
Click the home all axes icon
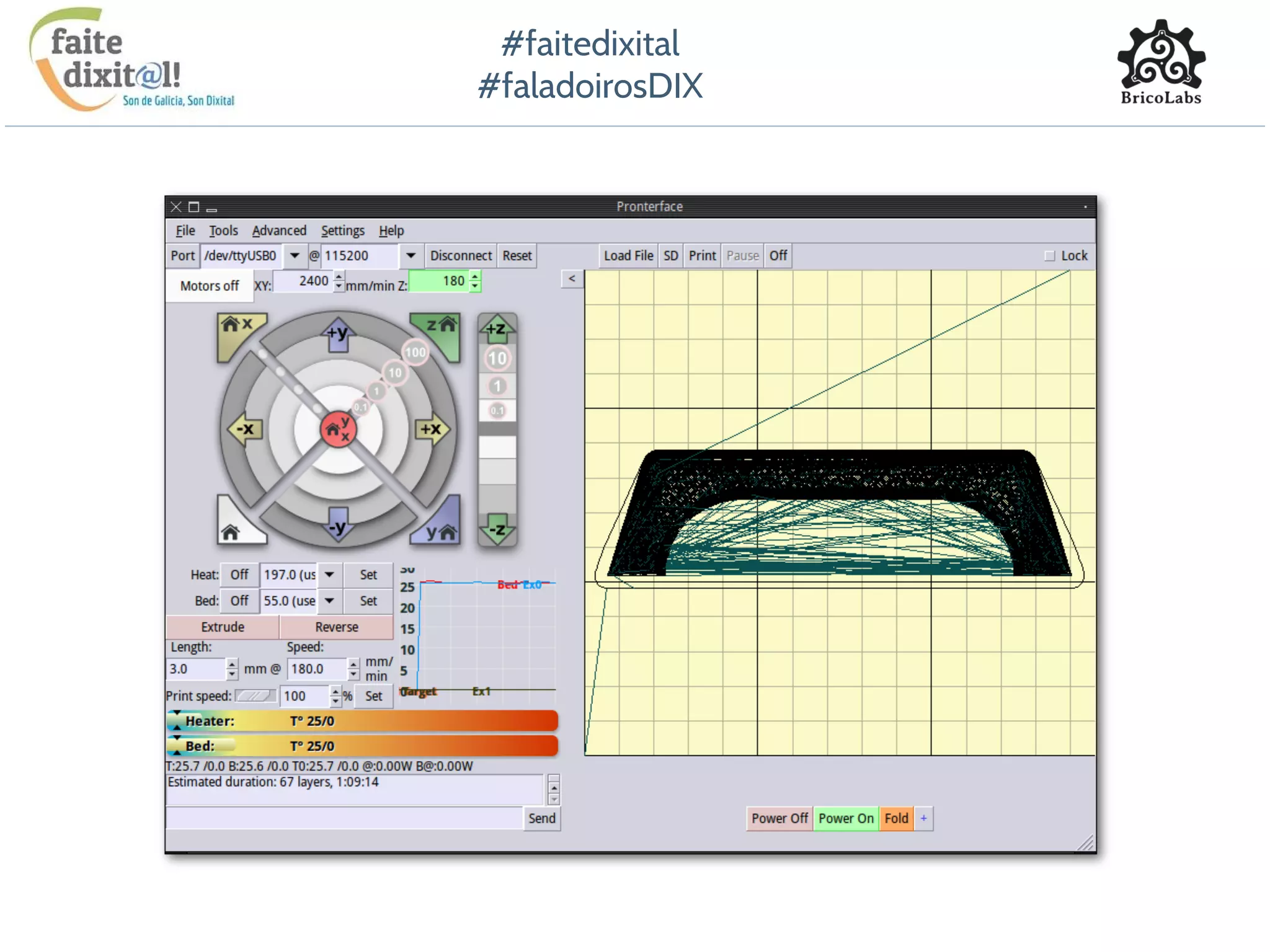click(232, 530)
